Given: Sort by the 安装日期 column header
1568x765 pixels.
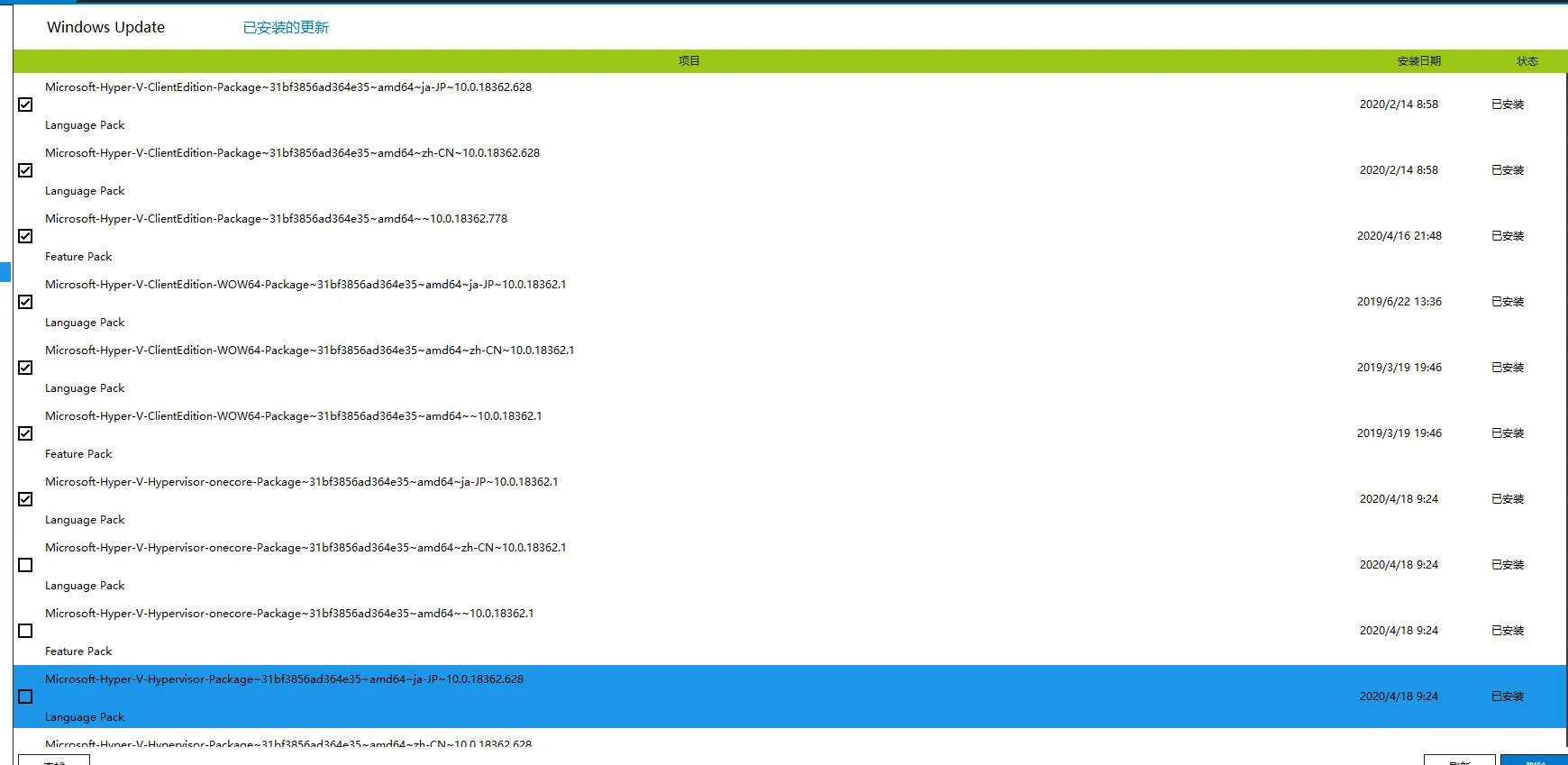Looking at the screenshot, I should pos(1419,61).
